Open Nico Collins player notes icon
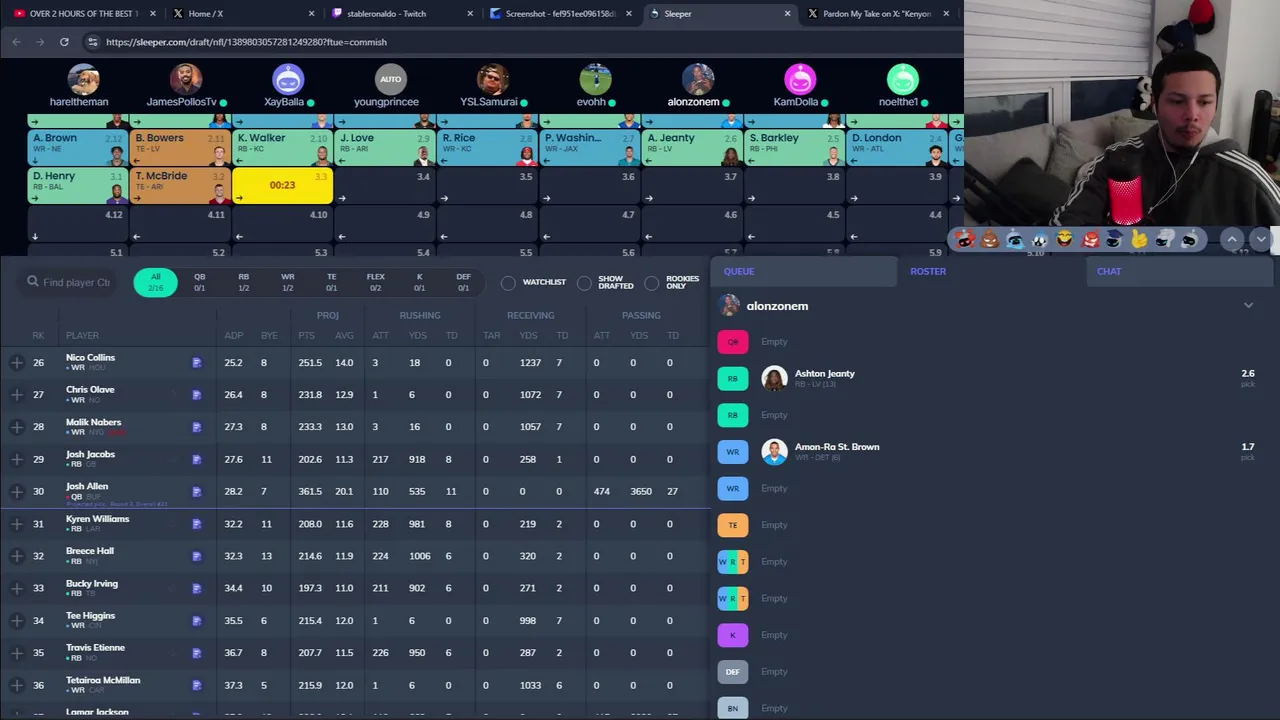The width and height of the screenshot is (1280, 720). click(197, 363)
